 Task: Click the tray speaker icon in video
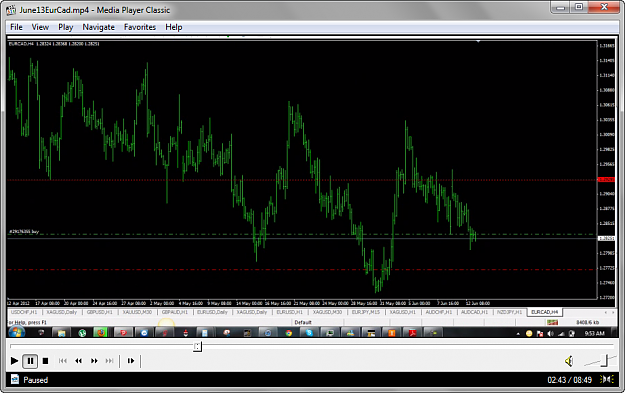(550, 334)
